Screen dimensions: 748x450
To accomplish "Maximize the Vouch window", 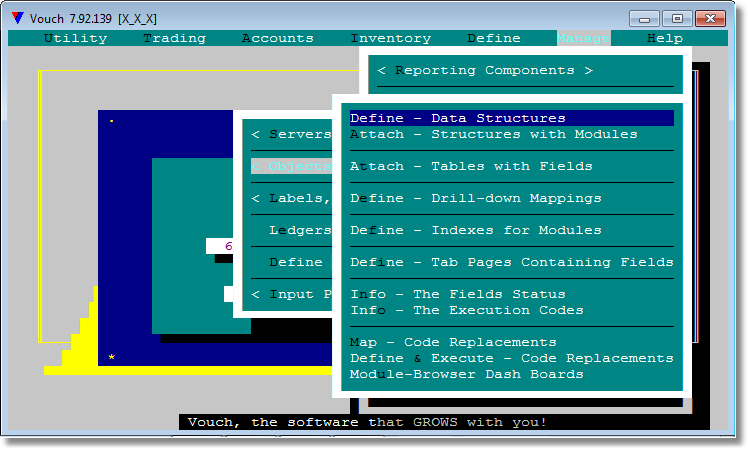I will coord(677,19).
